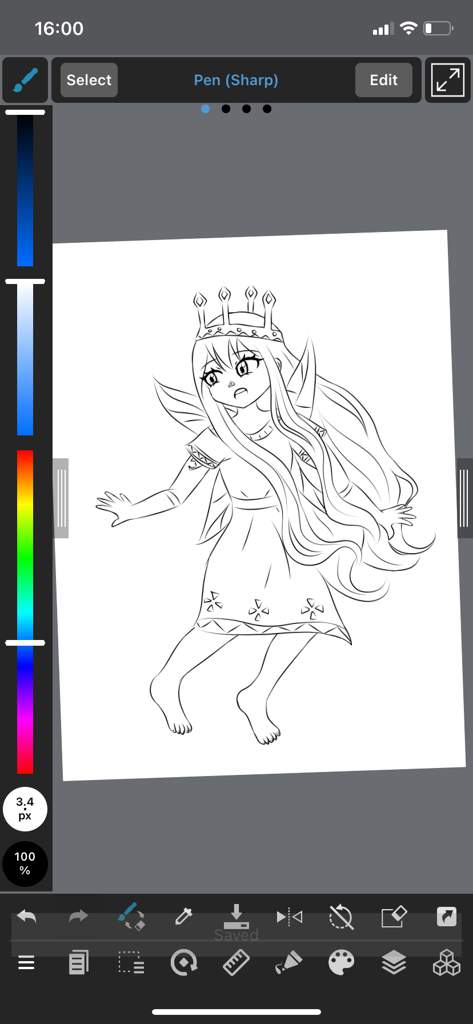Toggle the rotation lock reset icon
The width and height of the screenshot is (473, 1024).
point(341,917)
